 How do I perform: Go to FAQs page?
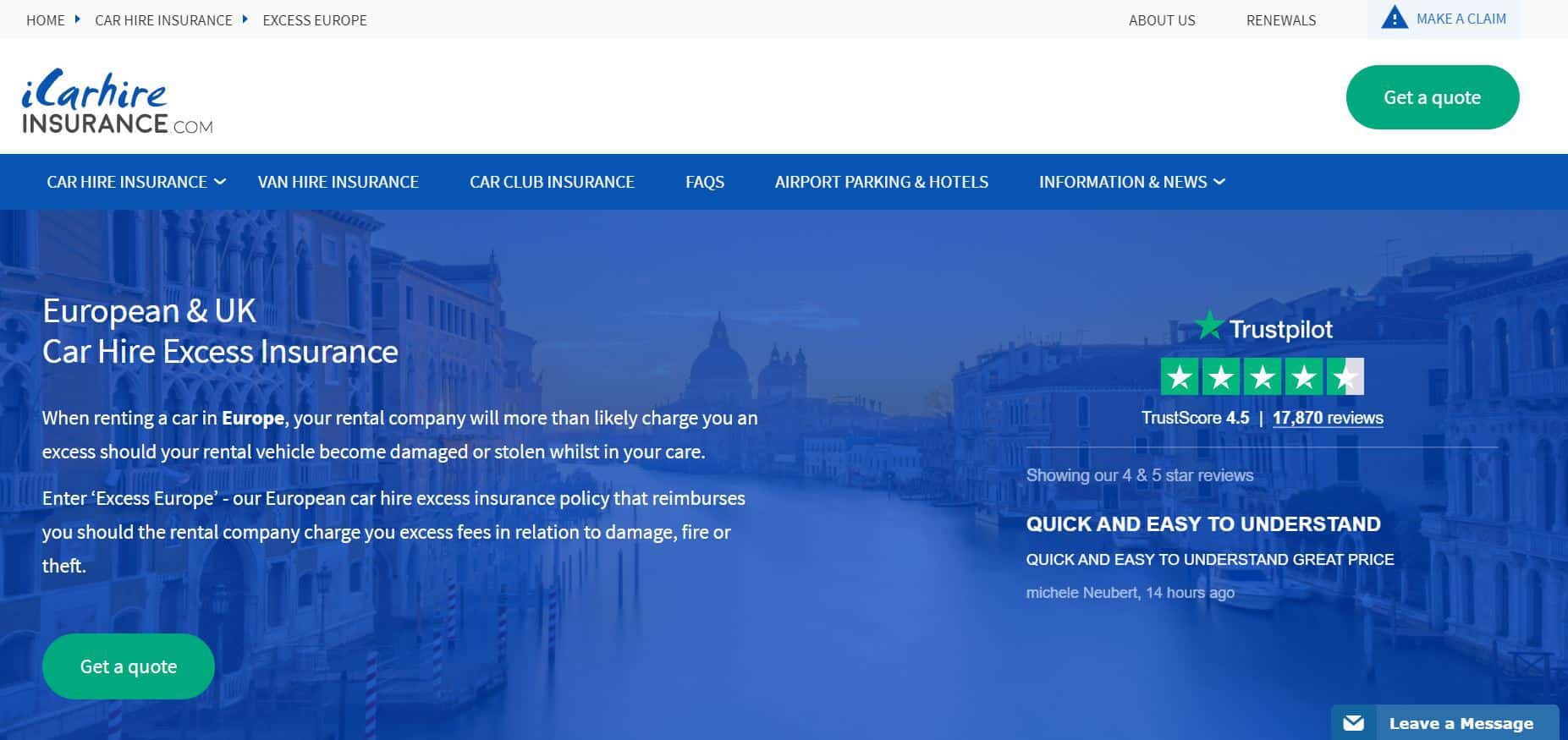click(x=704, y=182)
